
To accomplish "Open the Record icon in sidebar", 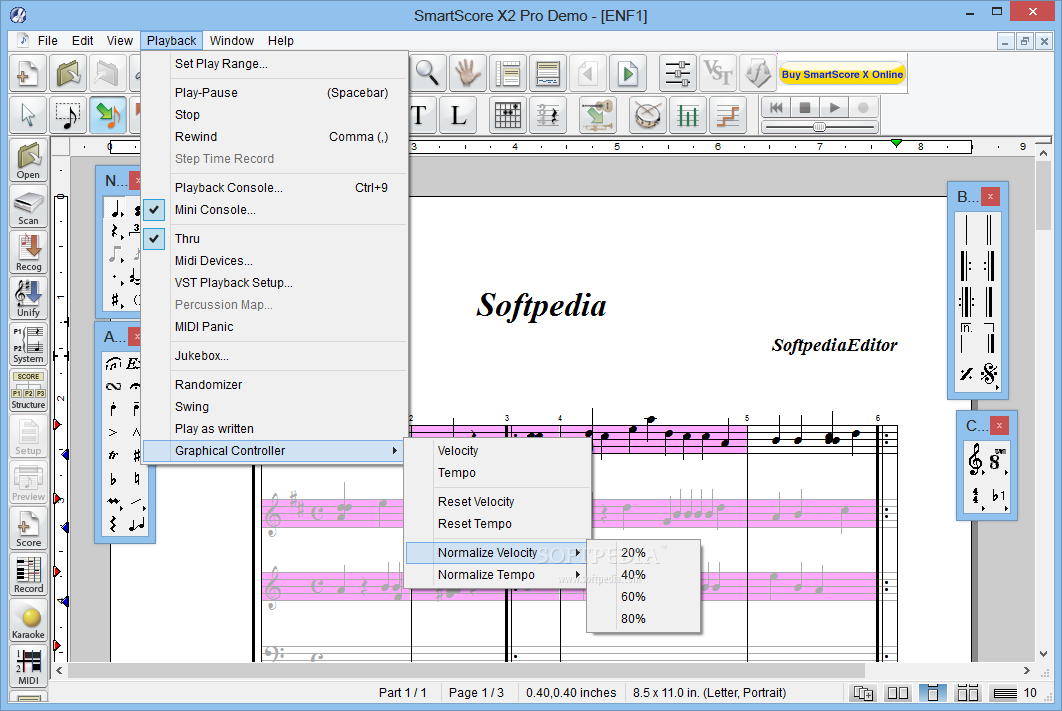I will (28, 575).
